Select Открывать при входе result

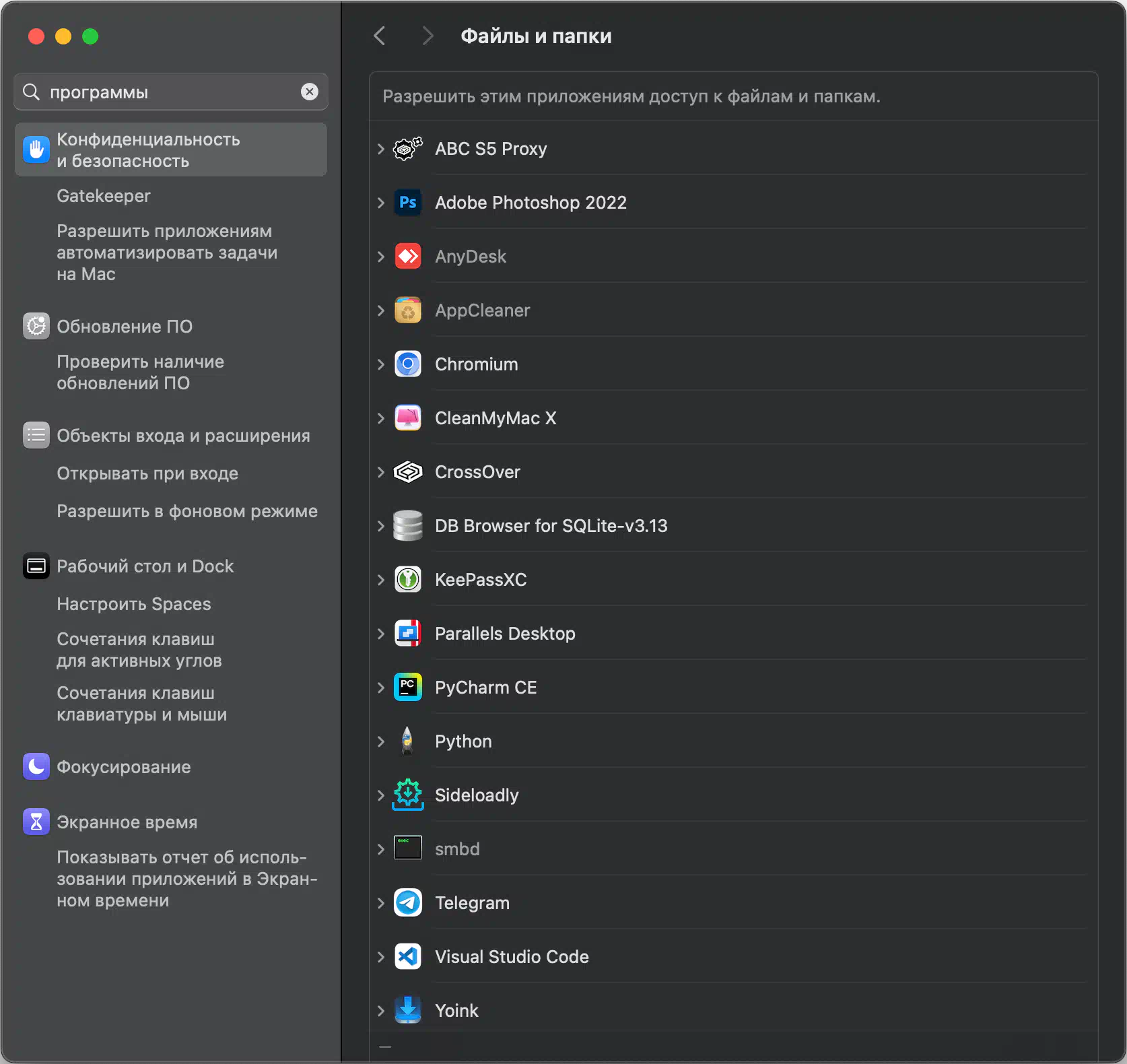[x=147, y=473]
